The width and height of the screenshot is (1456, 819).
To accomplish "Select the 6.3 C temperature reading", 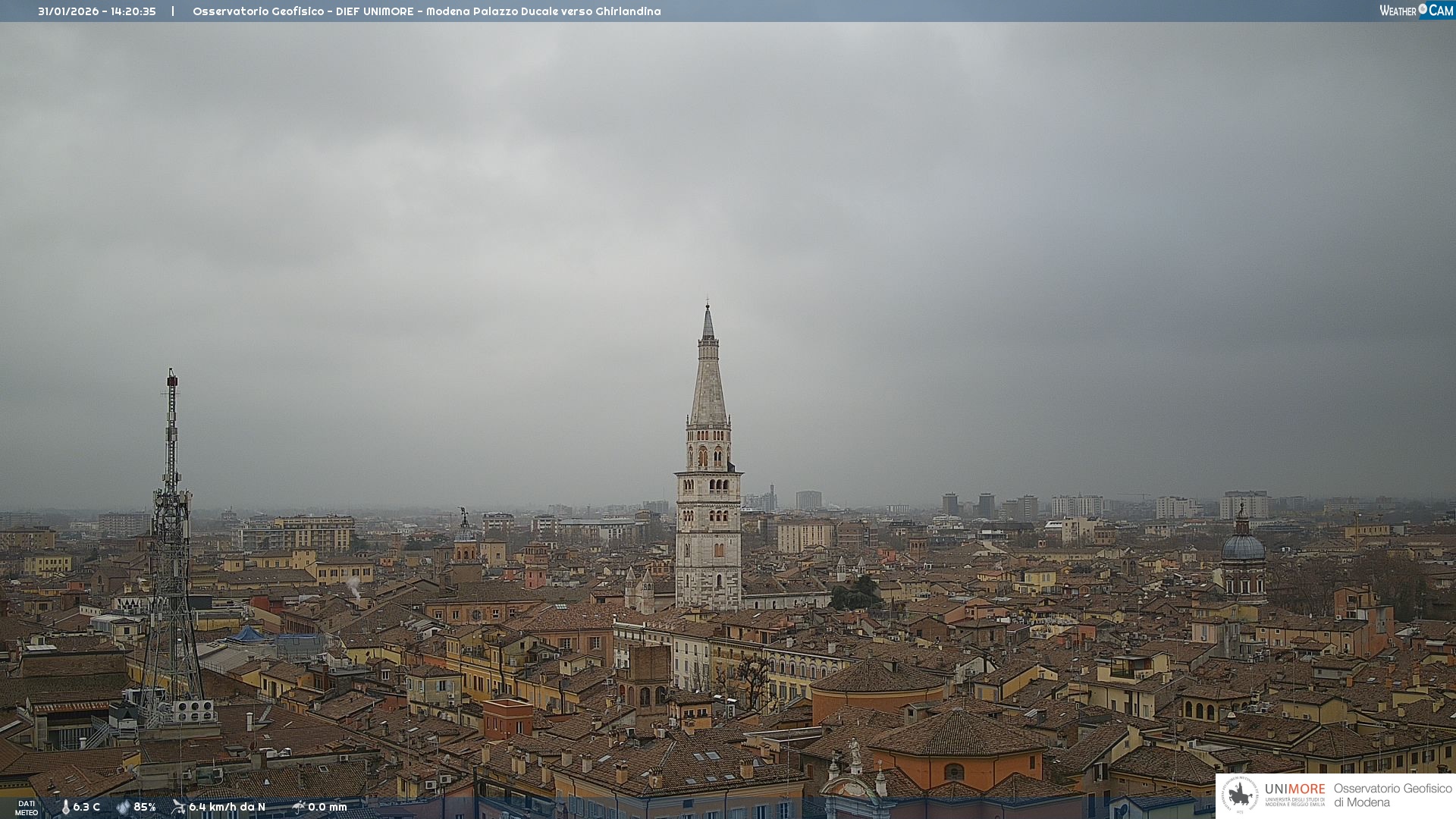I will click(x=86, y=807).
